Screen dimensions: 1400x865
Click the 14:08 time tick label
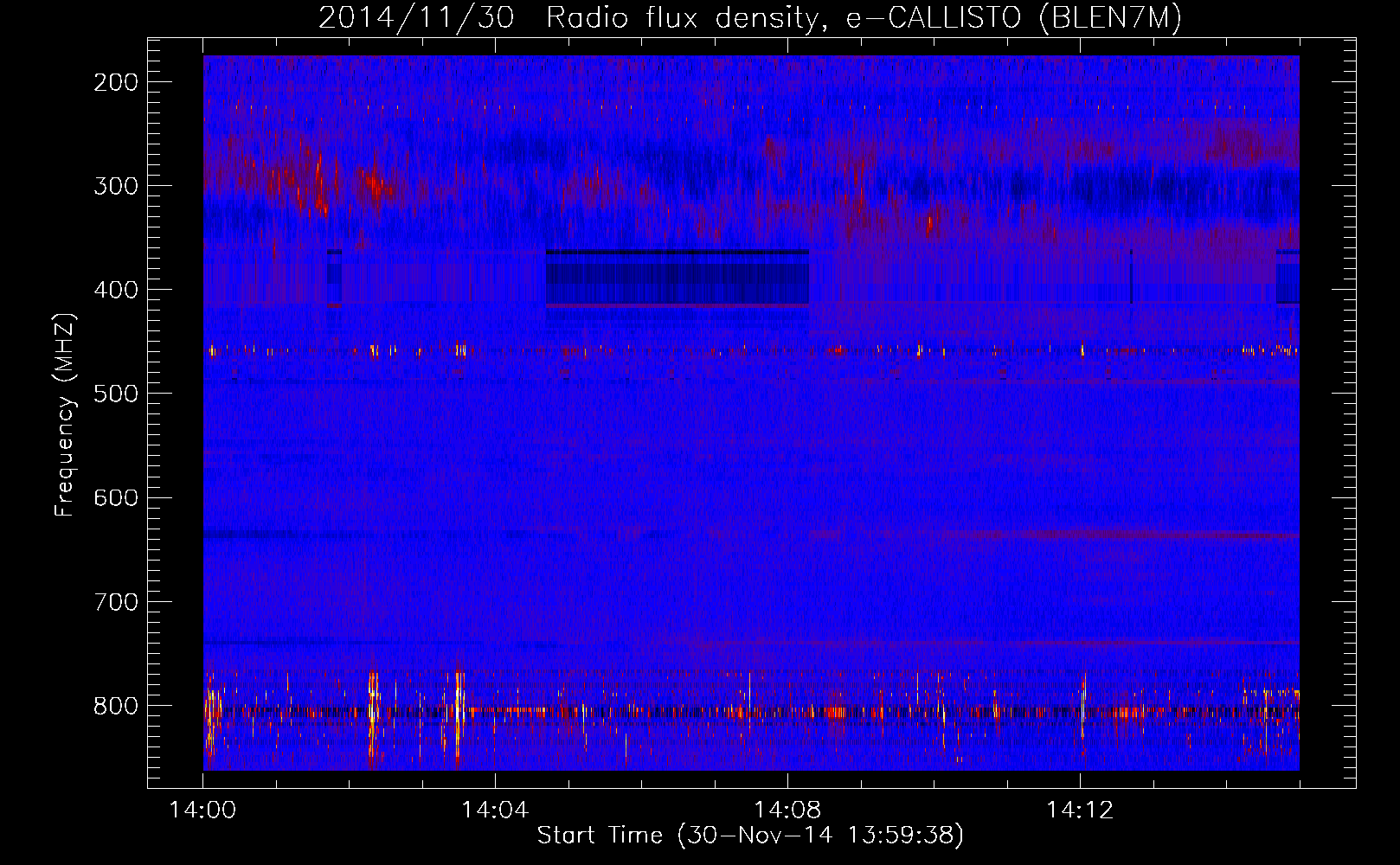pyautogui.click(x=787, y=811)
